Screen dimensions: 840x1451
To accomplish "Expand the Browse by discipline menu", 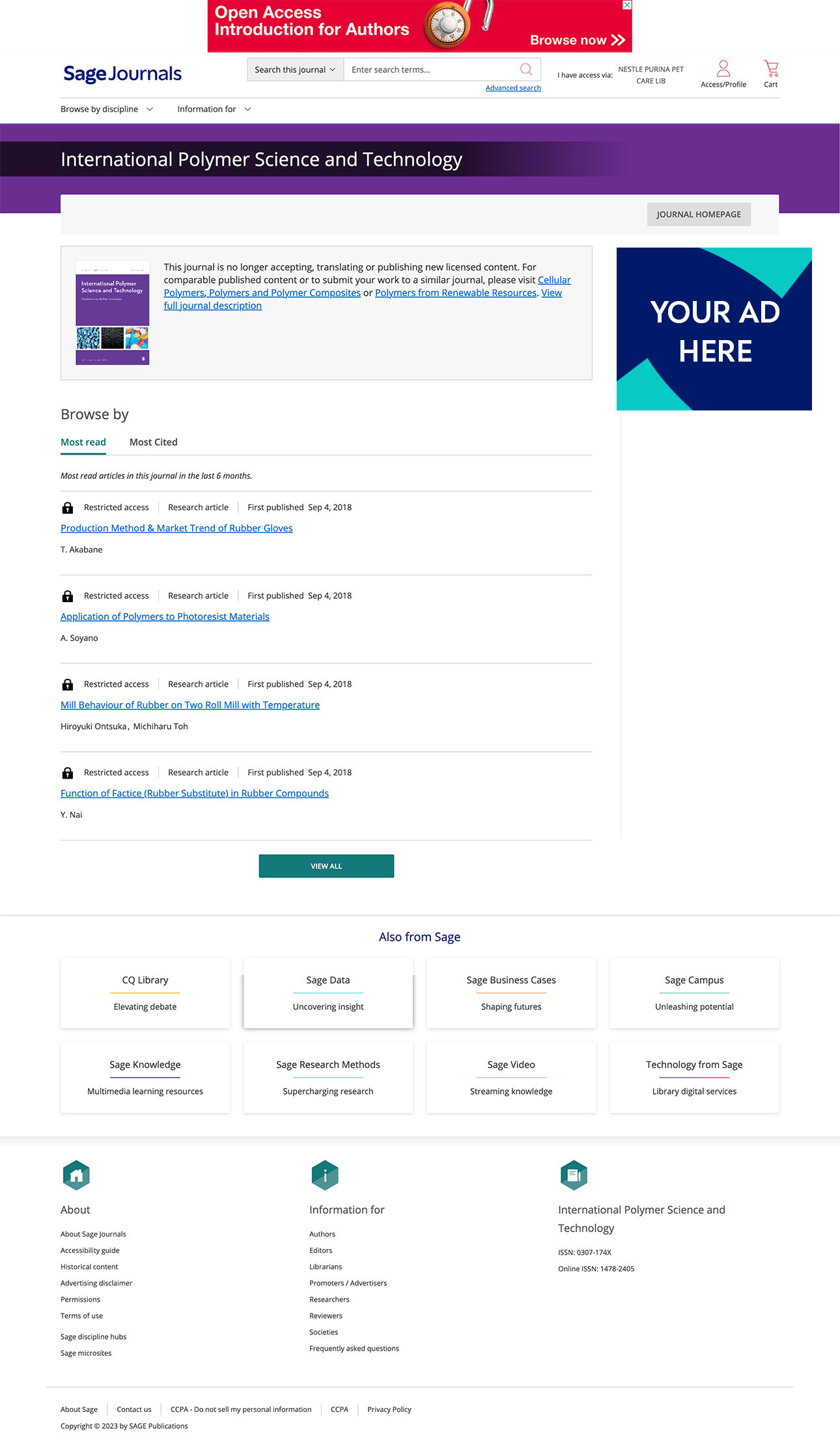I will [107, 109].
